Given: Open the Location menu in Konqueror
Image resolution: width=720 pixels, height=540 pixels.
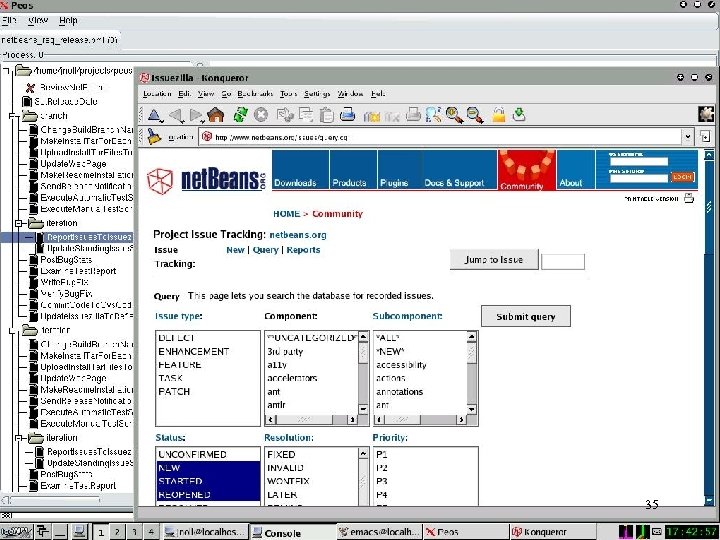Looking at the screenshot, I should coord(157,94).
